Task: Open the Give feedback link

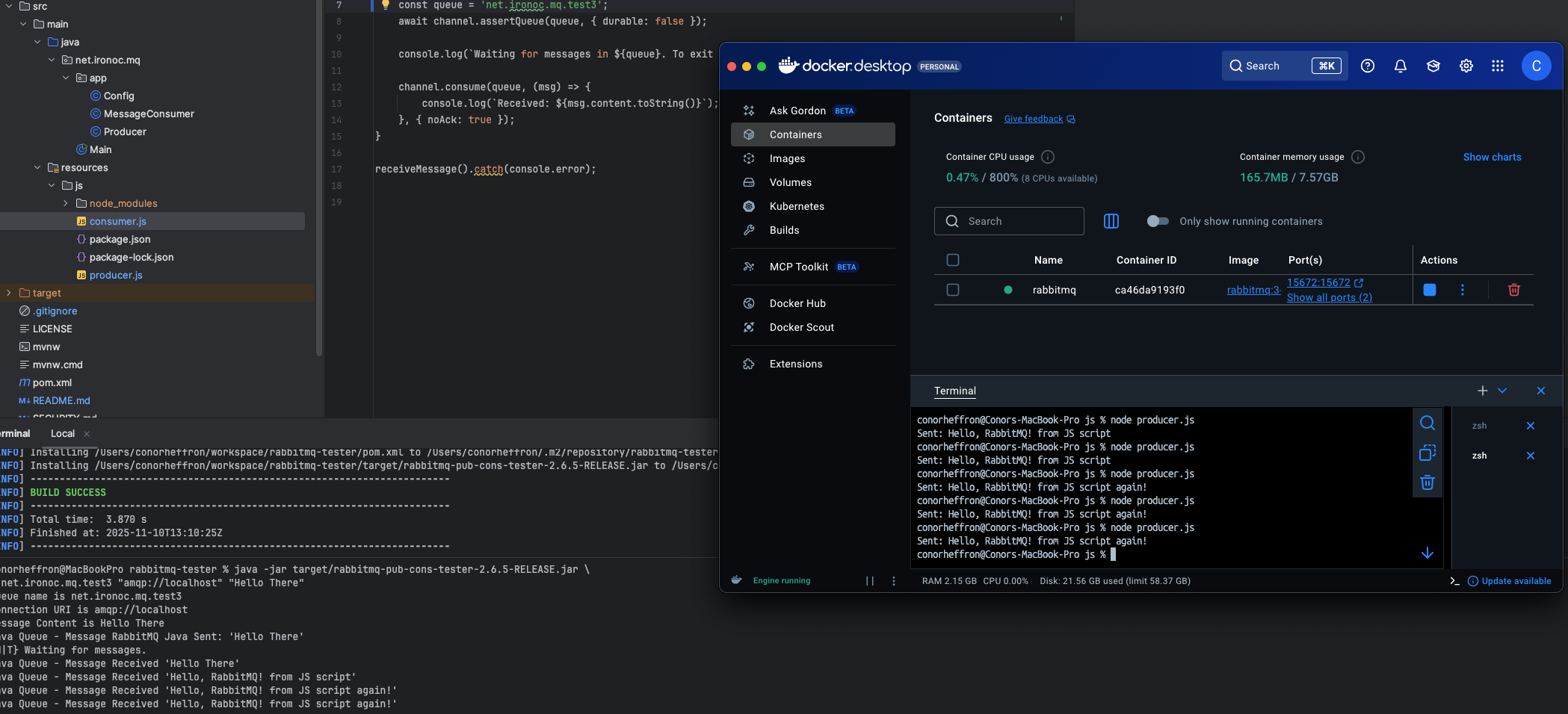Action: 1034,119
